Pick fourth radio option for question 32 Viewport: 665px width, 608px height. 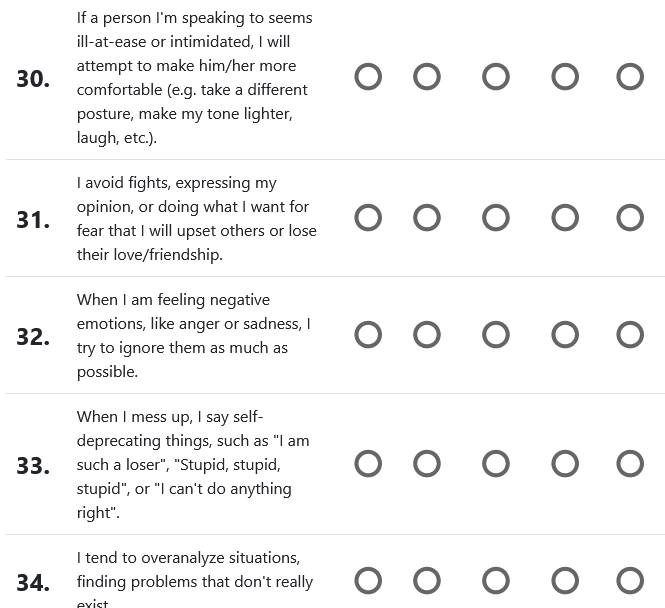coord(565,335)
